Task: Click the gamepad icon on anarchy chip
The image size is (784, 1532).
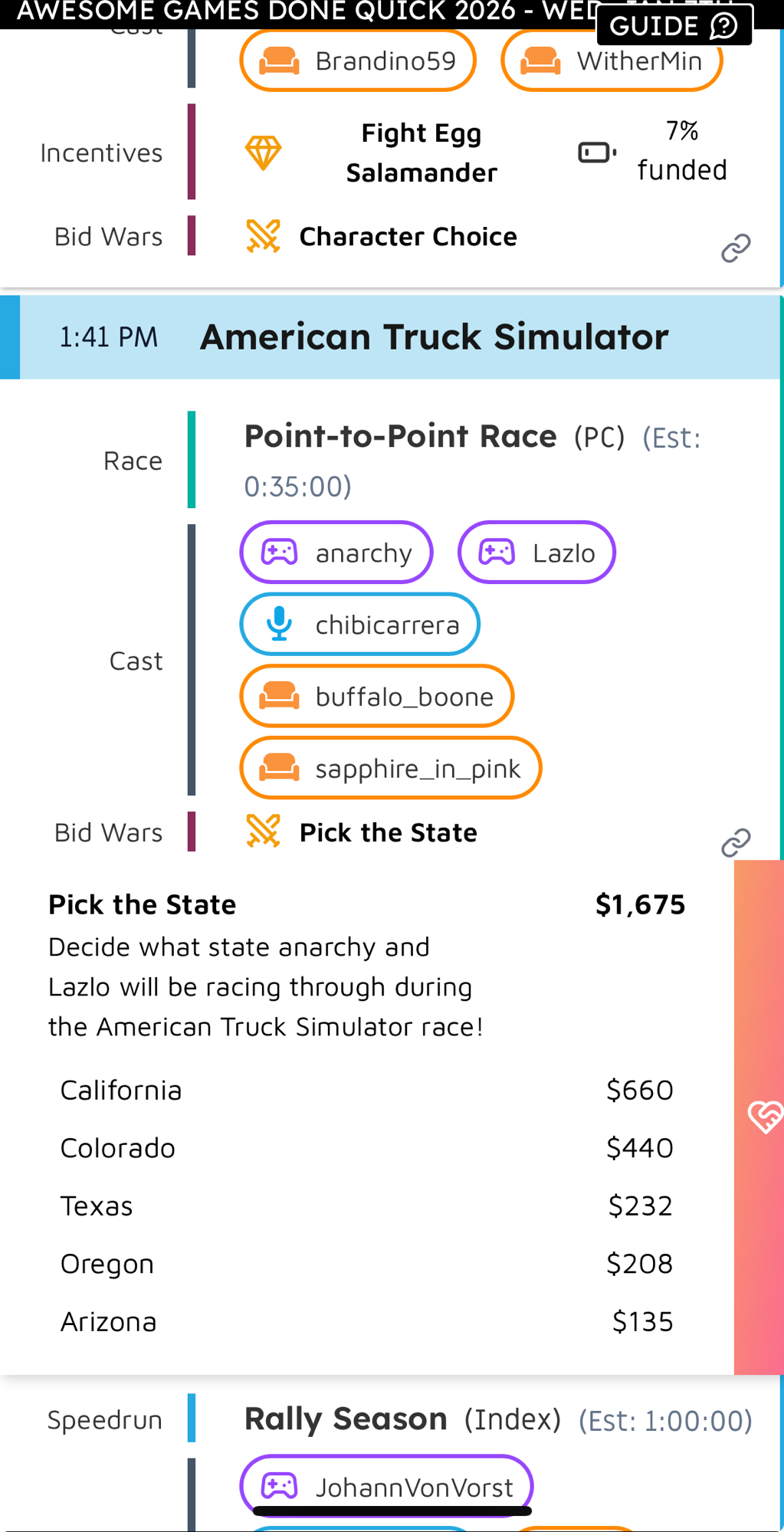Action: click(x=279, y=553)
